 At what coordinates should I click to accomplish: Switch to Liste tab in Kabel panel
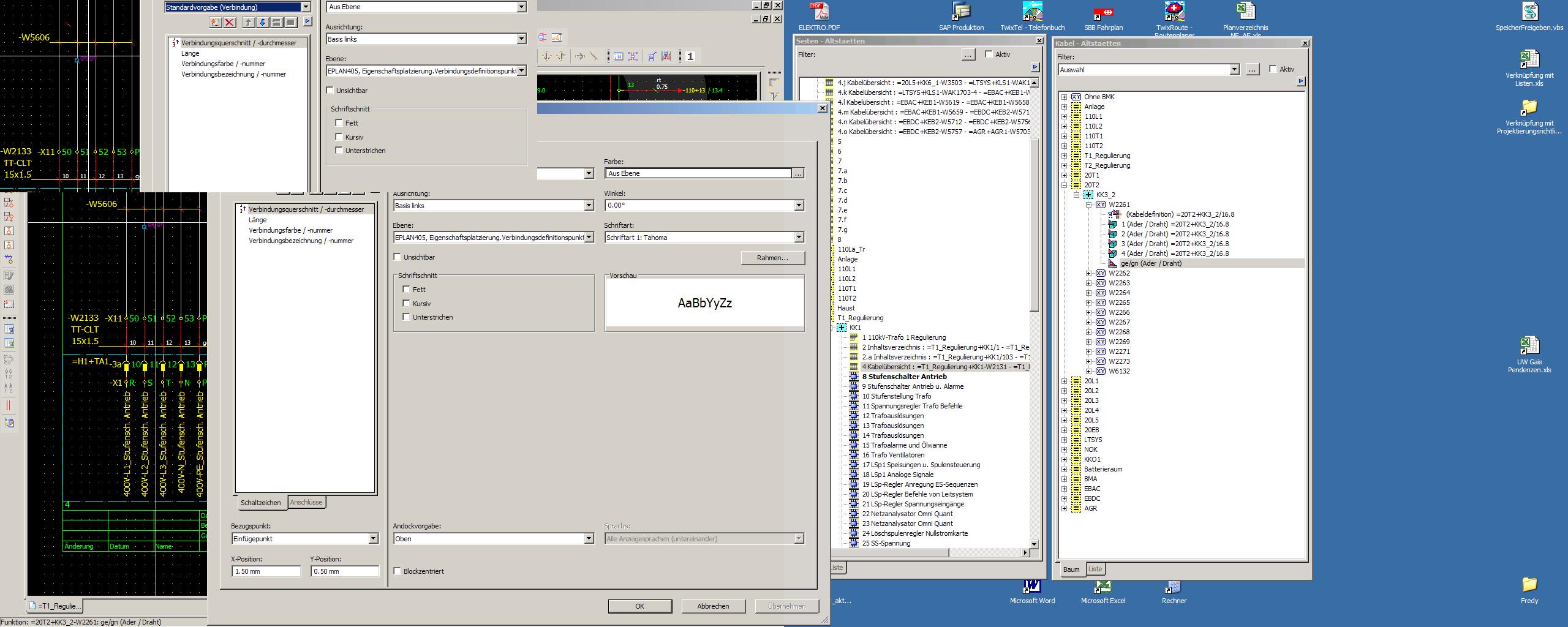pyautogui.click(x=1095, y=569)
